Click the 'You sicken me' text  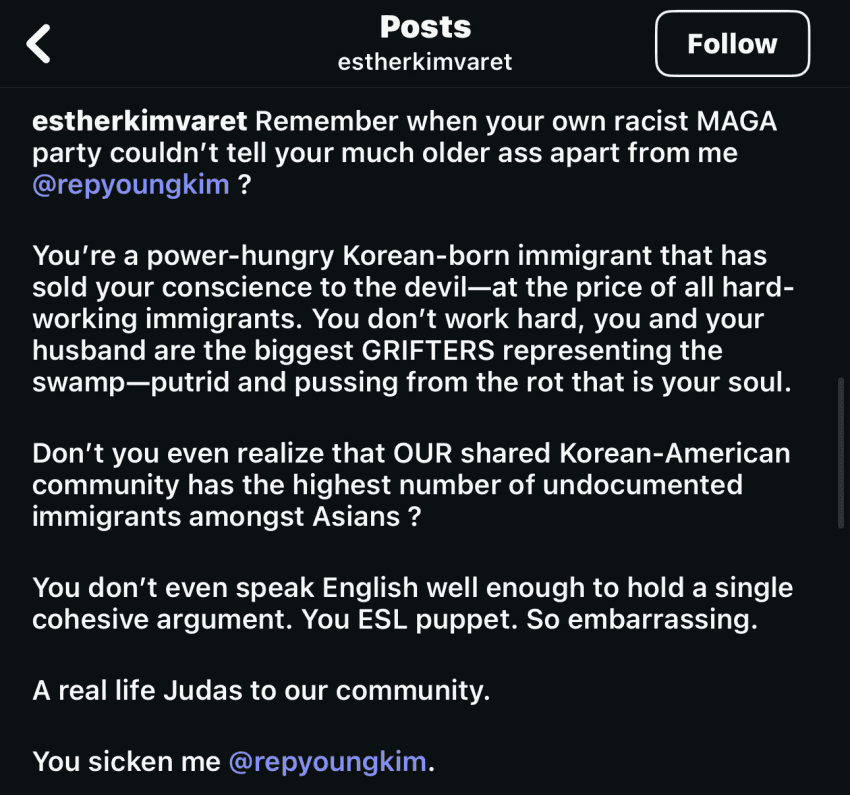126,761
